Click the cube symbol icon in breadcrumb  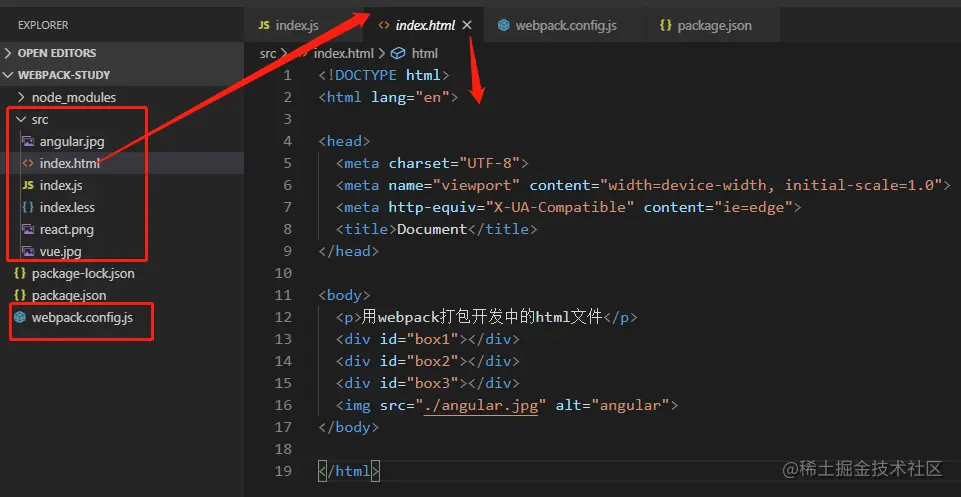click(x=398, y=53)
